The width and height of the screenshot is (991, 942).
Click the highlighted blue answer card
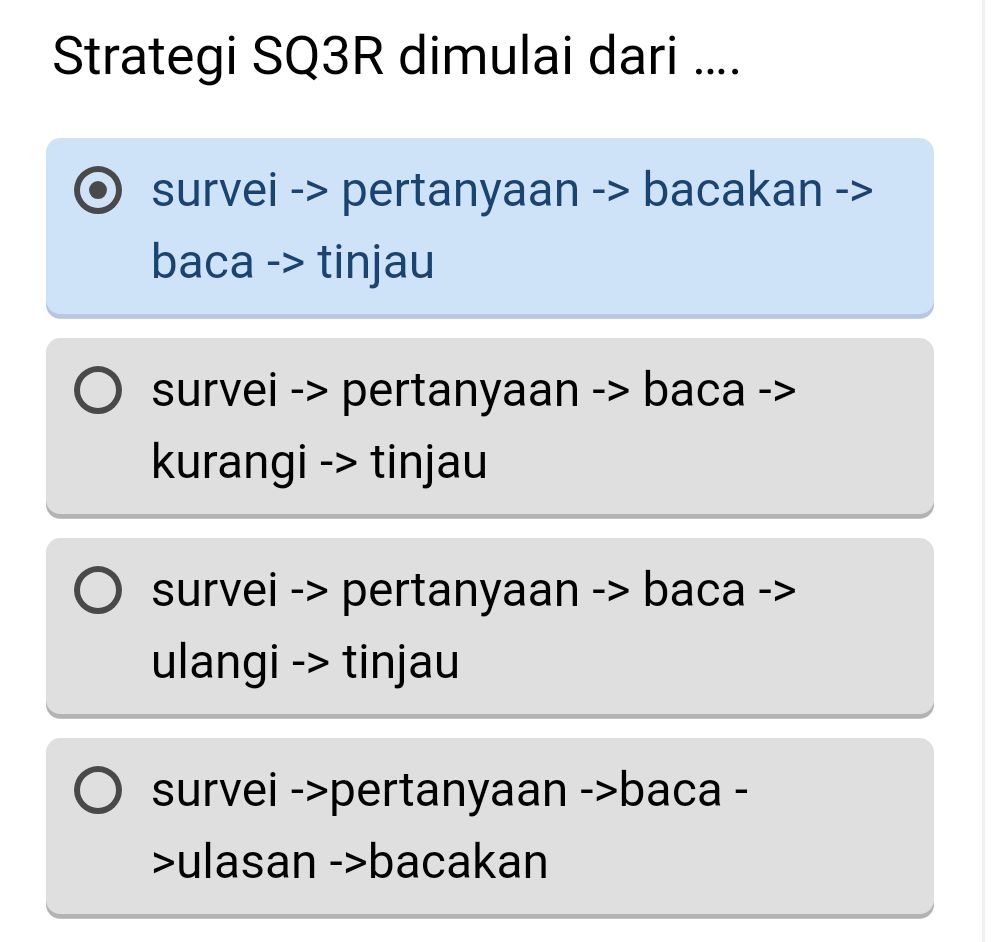(490, 225)
